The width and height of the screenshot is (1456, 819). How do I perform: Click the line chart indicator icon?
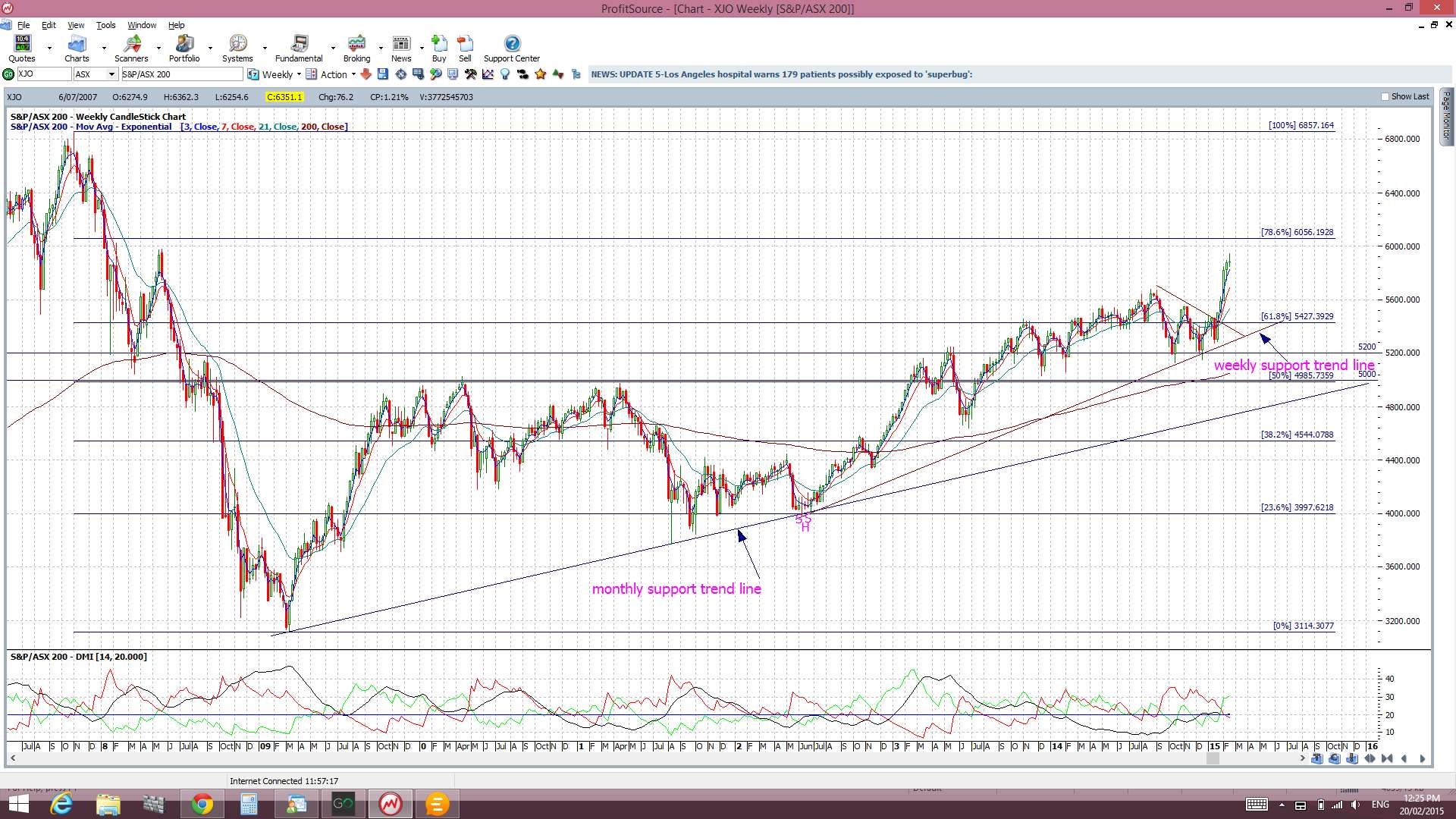(x=488, y=74)
